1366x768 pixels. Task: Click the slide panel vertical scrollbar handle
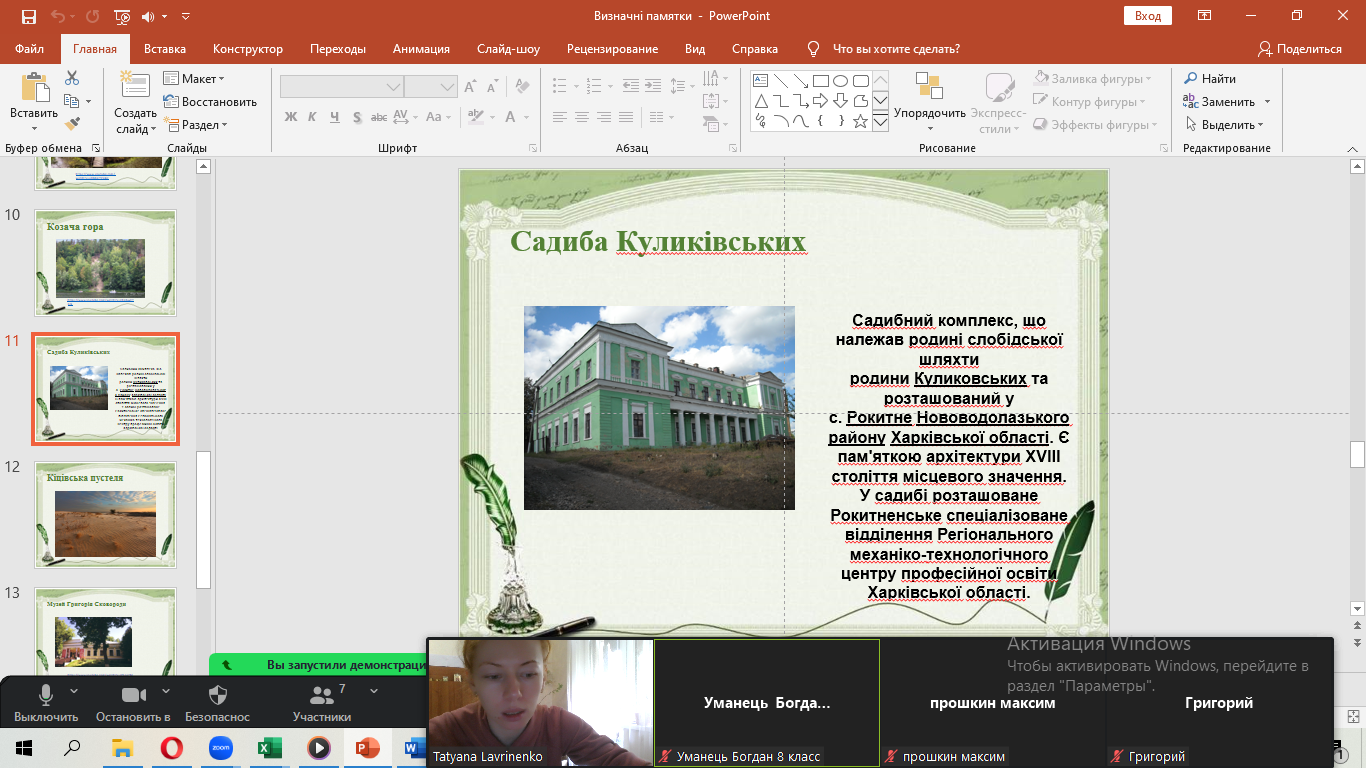click(x=204, y=519)
